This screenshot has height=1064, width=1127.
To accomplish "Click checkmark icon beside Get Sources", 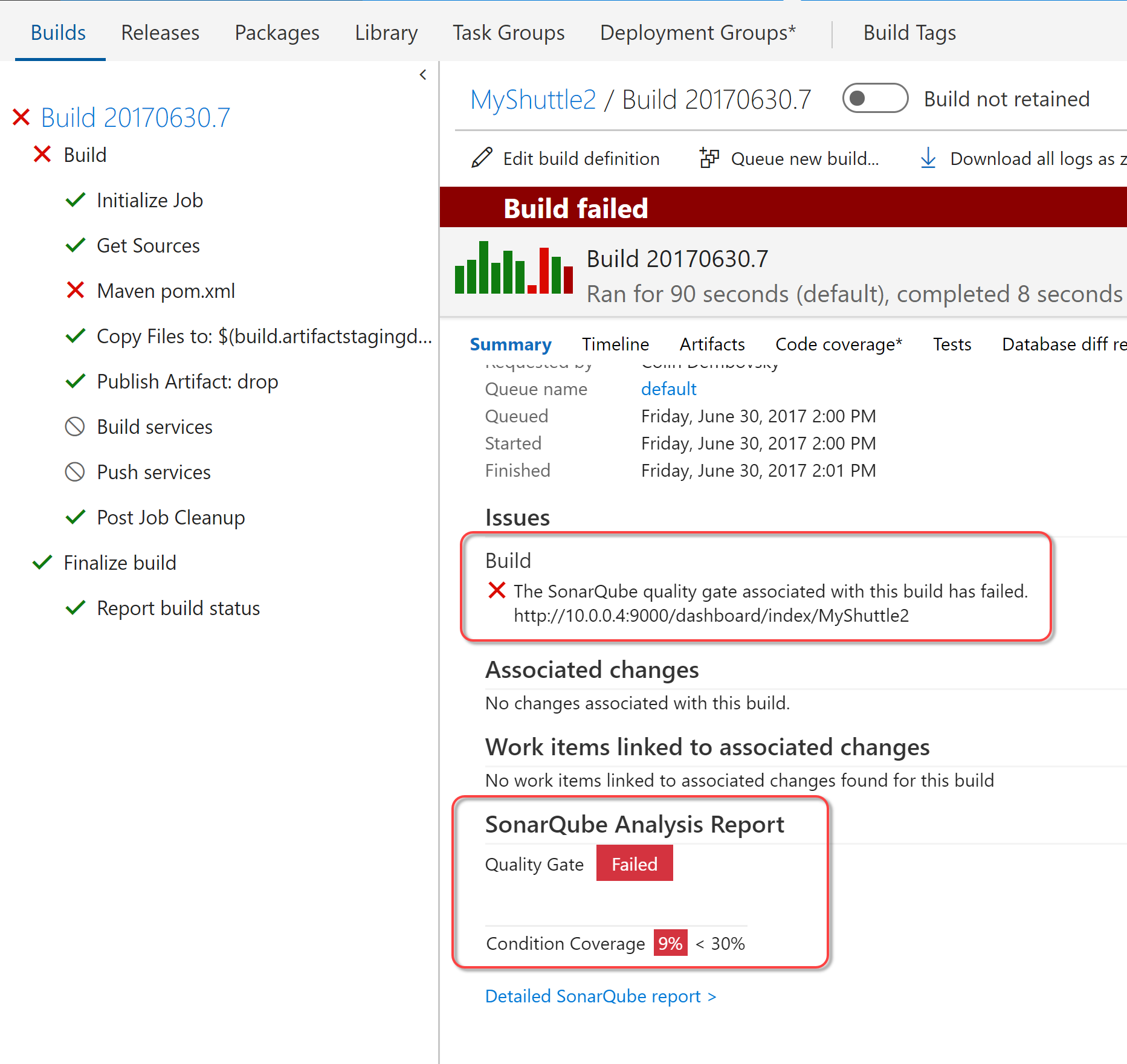I will tap(75, 245).
